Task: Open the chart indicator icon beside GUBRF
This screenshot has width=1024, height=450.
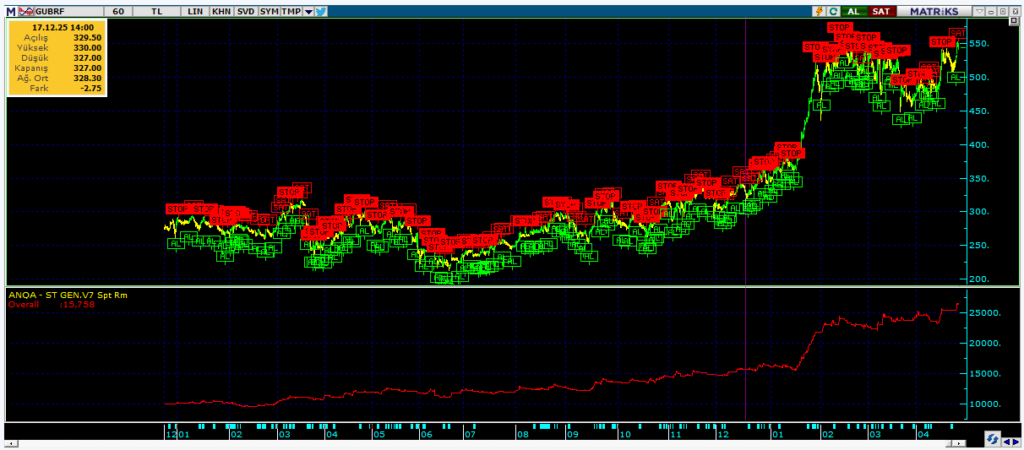Action: (26, 12)
